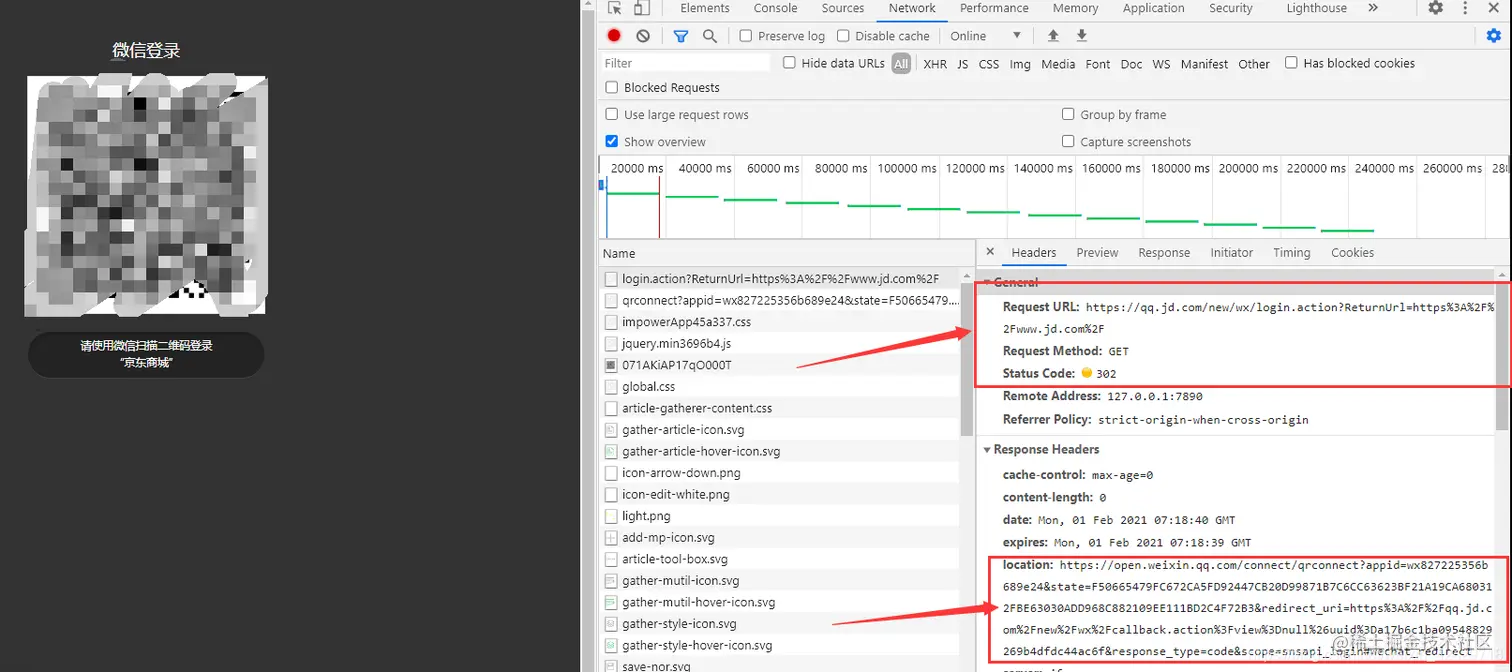
Task: Select icon of add-mp-icon.svg row
Action: click(x=611, y=538)
